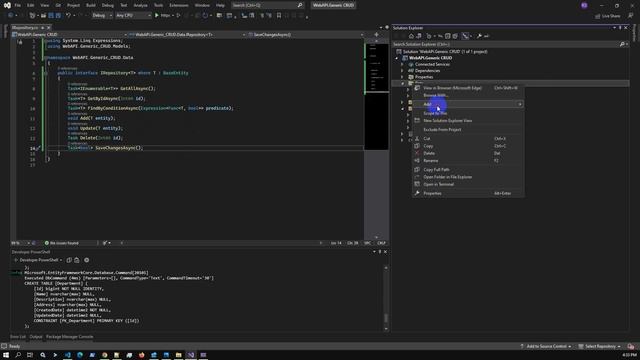
Task: Click the Solution Explorer wrench properties icon
Action: tap(479, 36)
